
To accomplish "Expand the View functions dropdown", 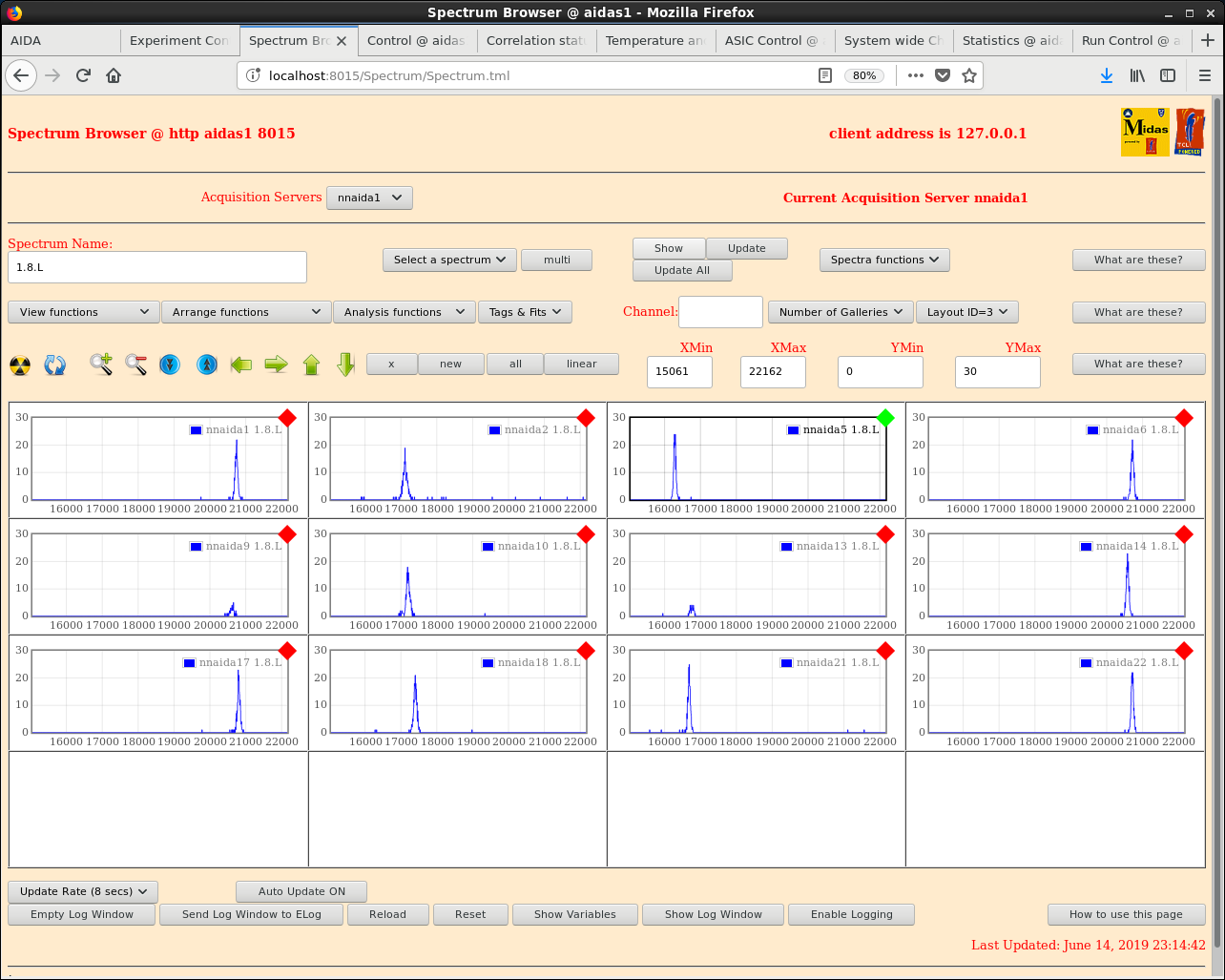I will tap(84, 312).
